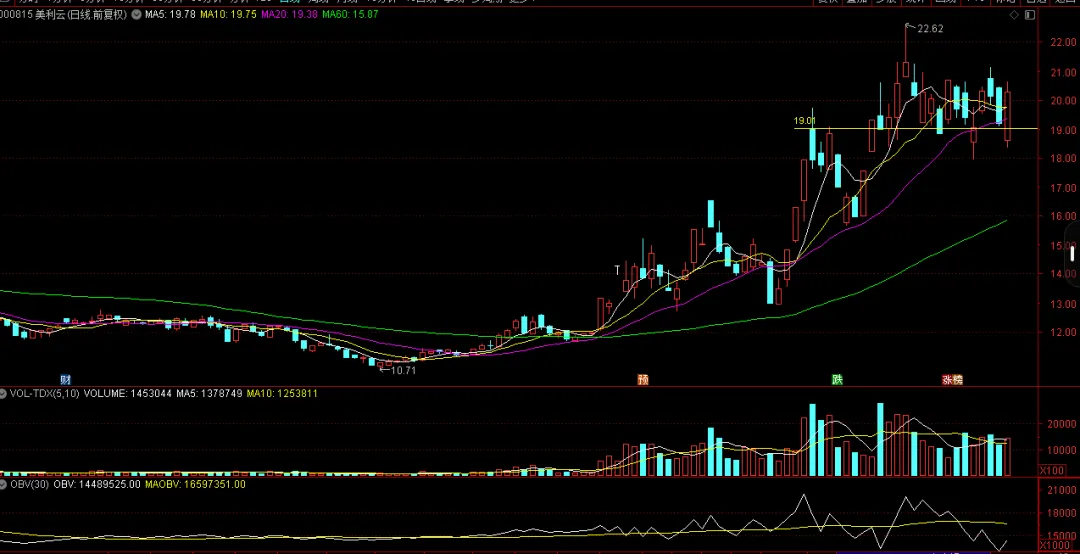Click the OBV(30) indicator name
The height and width of the screenshot is (554, 1080).
[x=29, y=484]
